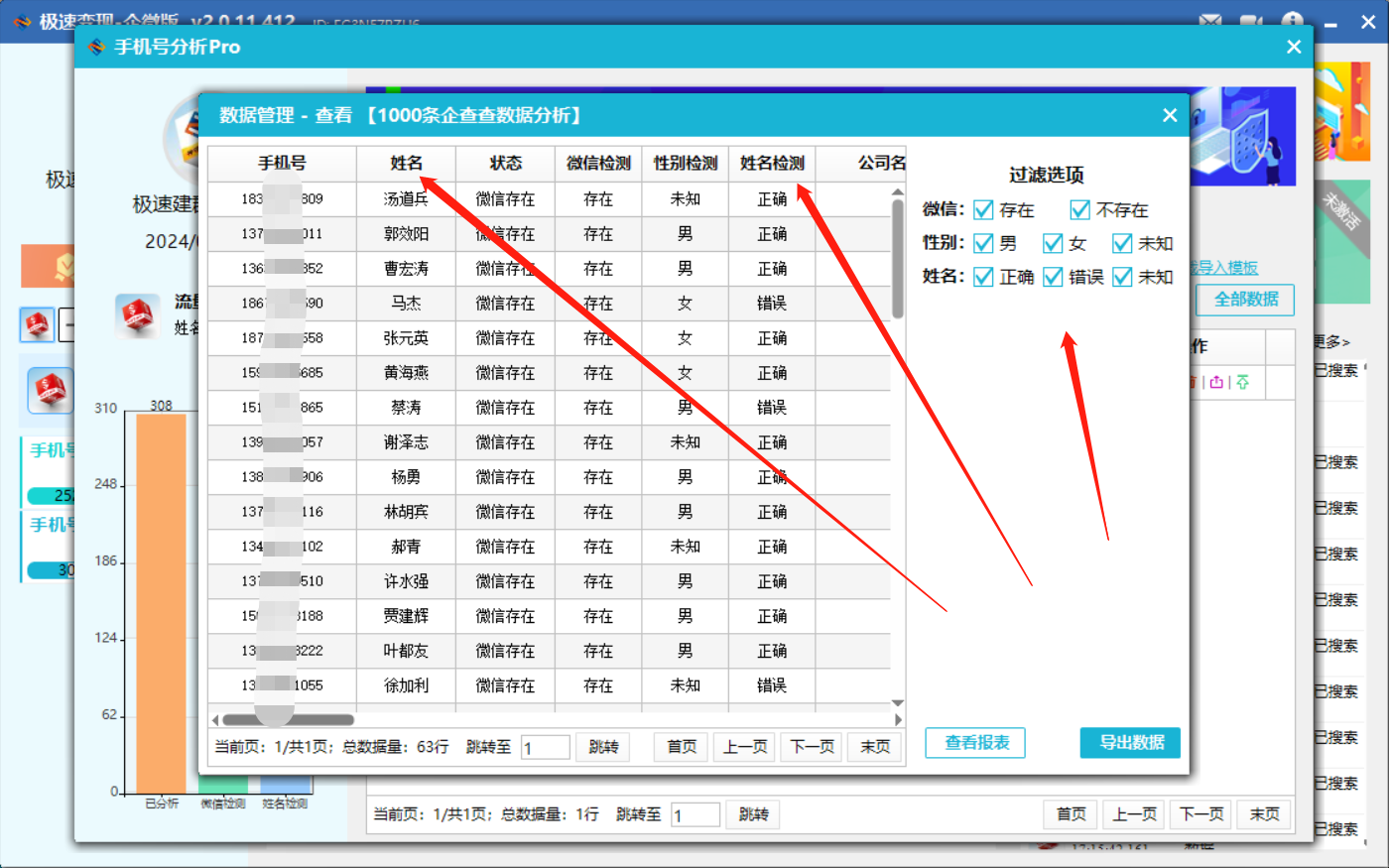
Task: Click the purple export icon in the 操作 column
Action: tap(1216, 382)
